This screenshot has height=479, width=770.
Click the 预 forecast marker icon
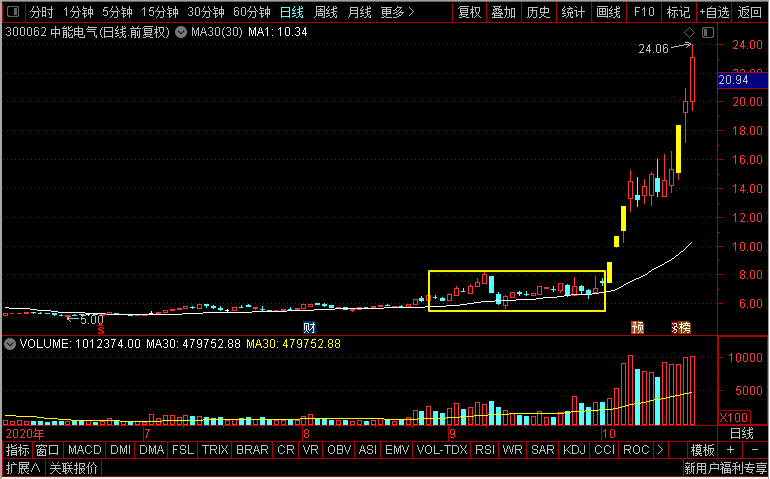pos(637,328)
